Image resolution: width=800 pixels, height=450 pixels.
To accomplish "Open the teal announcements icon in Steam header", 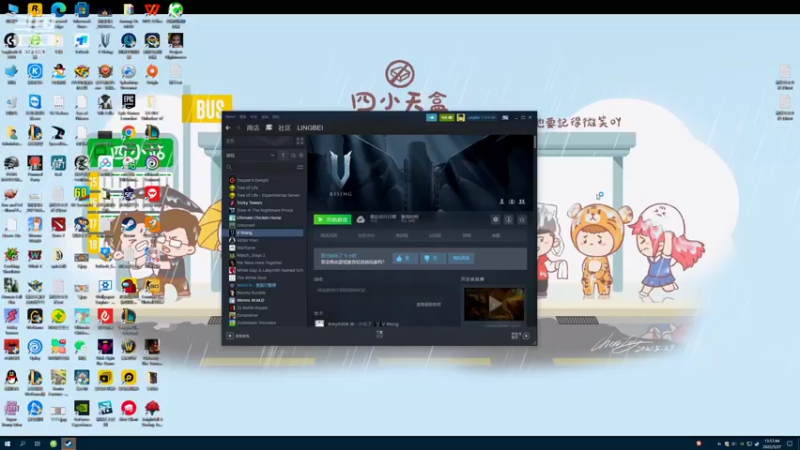I will (x=432, y=117).
